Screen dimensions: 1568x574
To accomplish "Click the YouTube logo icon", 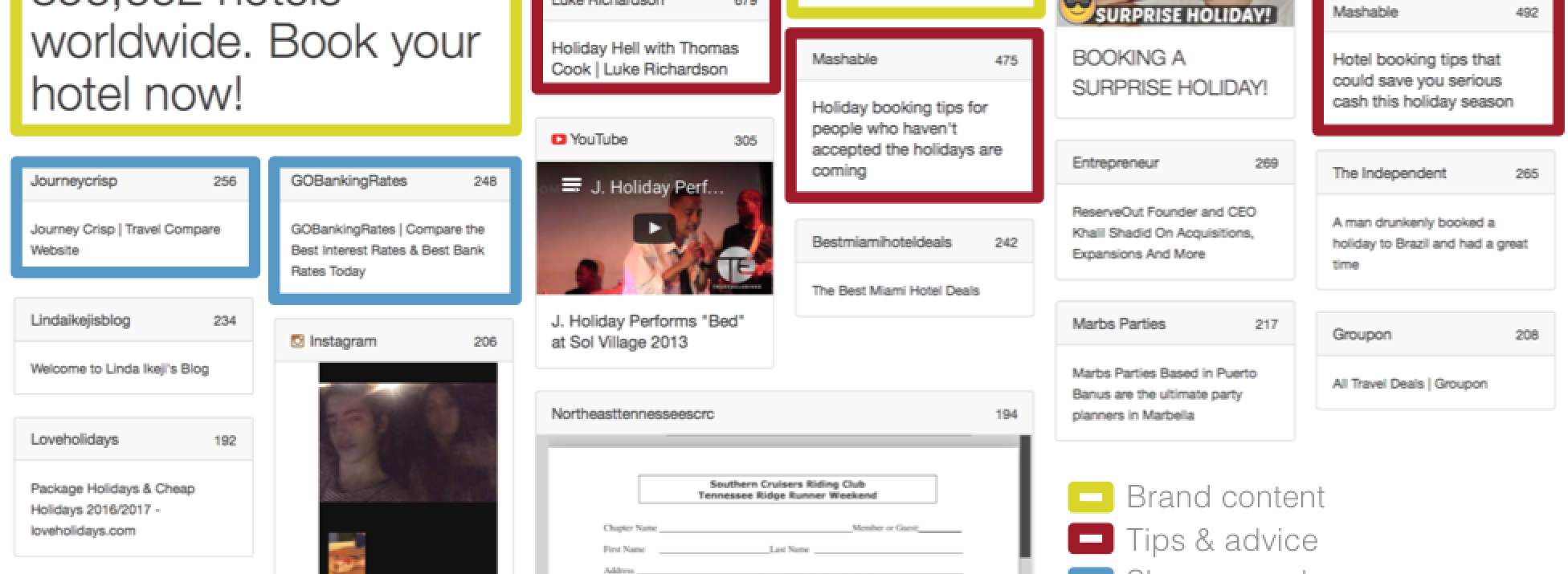I will coord(558,140).
